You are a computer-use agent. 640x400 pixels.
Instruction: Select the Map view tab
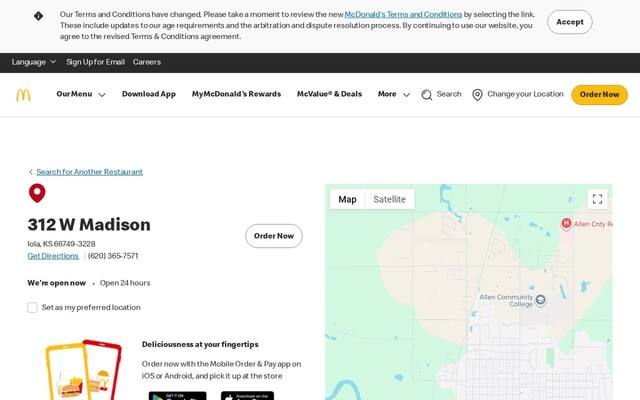tap(347, 199)
